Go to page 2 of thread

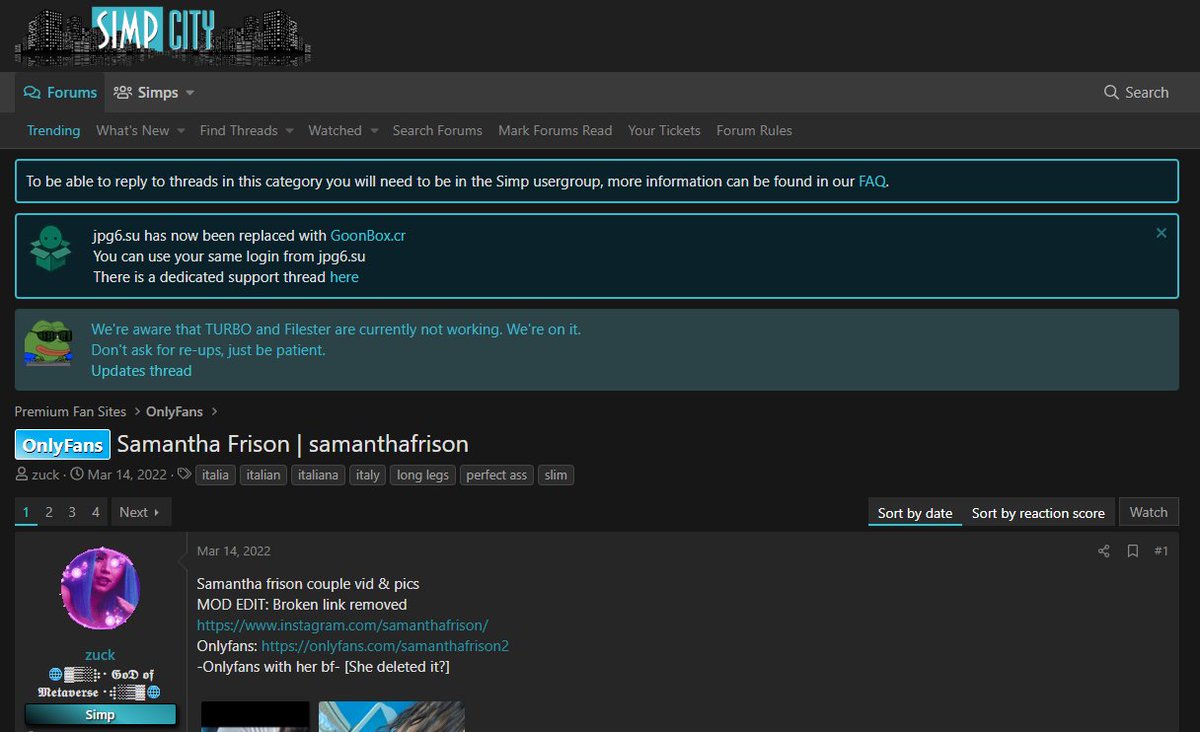(48, 512)
